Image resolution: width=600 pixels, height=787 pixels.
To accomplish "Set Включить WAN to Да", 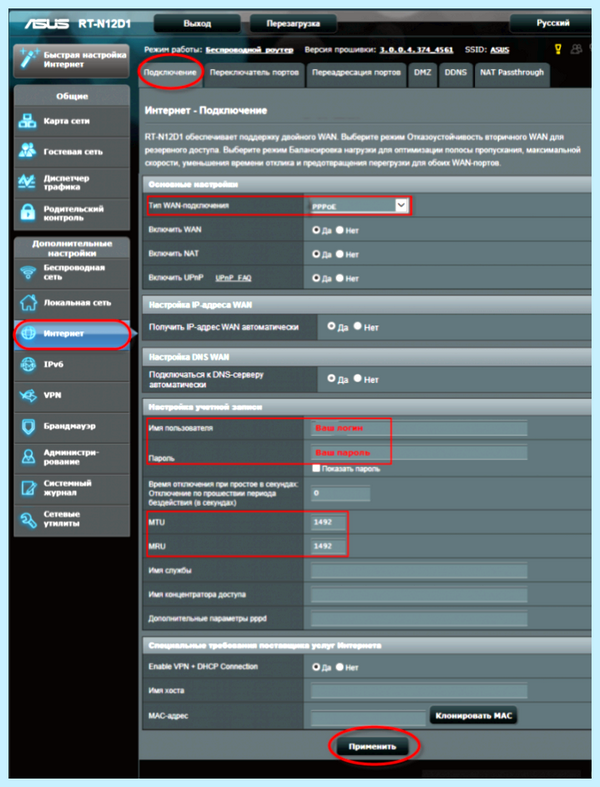I will [316, 230].
